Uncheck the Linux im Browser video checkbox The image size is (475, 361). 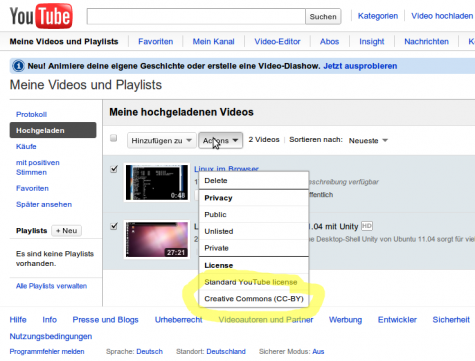[114, 169]
